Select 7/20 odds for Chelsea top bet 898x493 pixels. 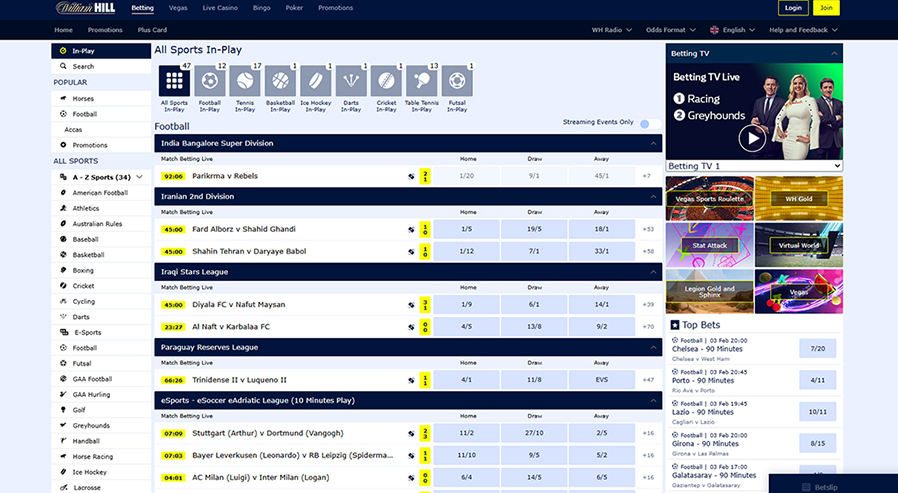818,349
